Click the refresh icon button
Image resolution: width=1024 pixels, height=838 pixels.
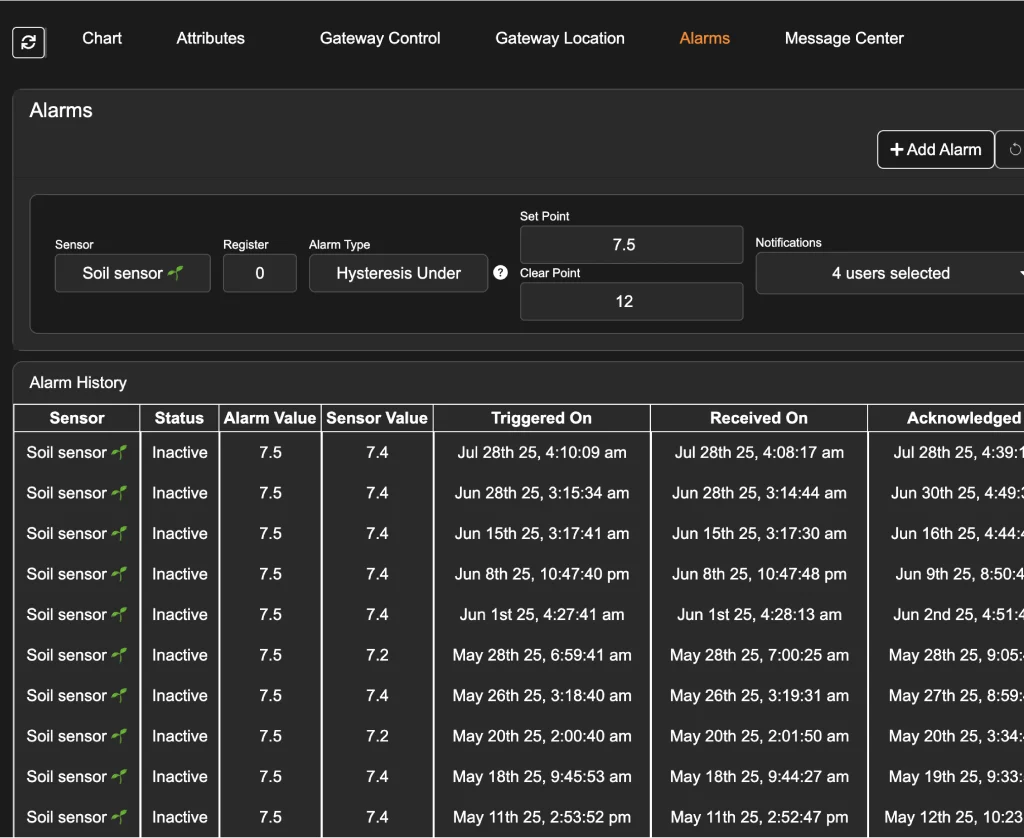tap(28, 42)
